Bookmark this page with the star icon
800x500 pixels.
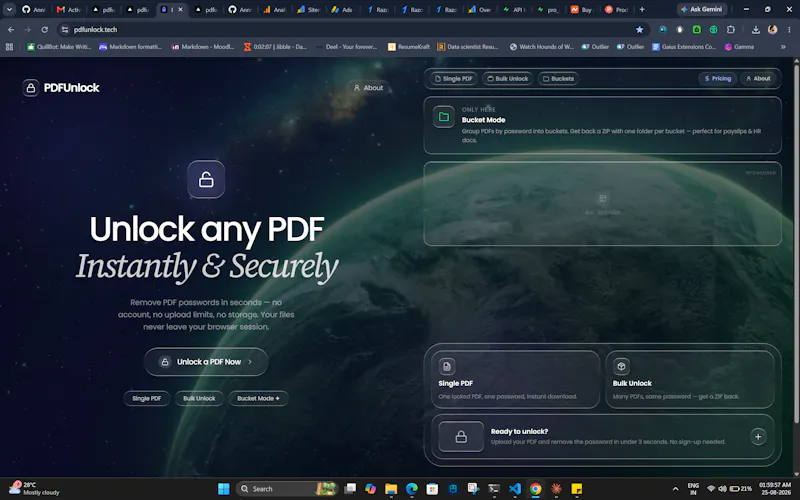639,30
